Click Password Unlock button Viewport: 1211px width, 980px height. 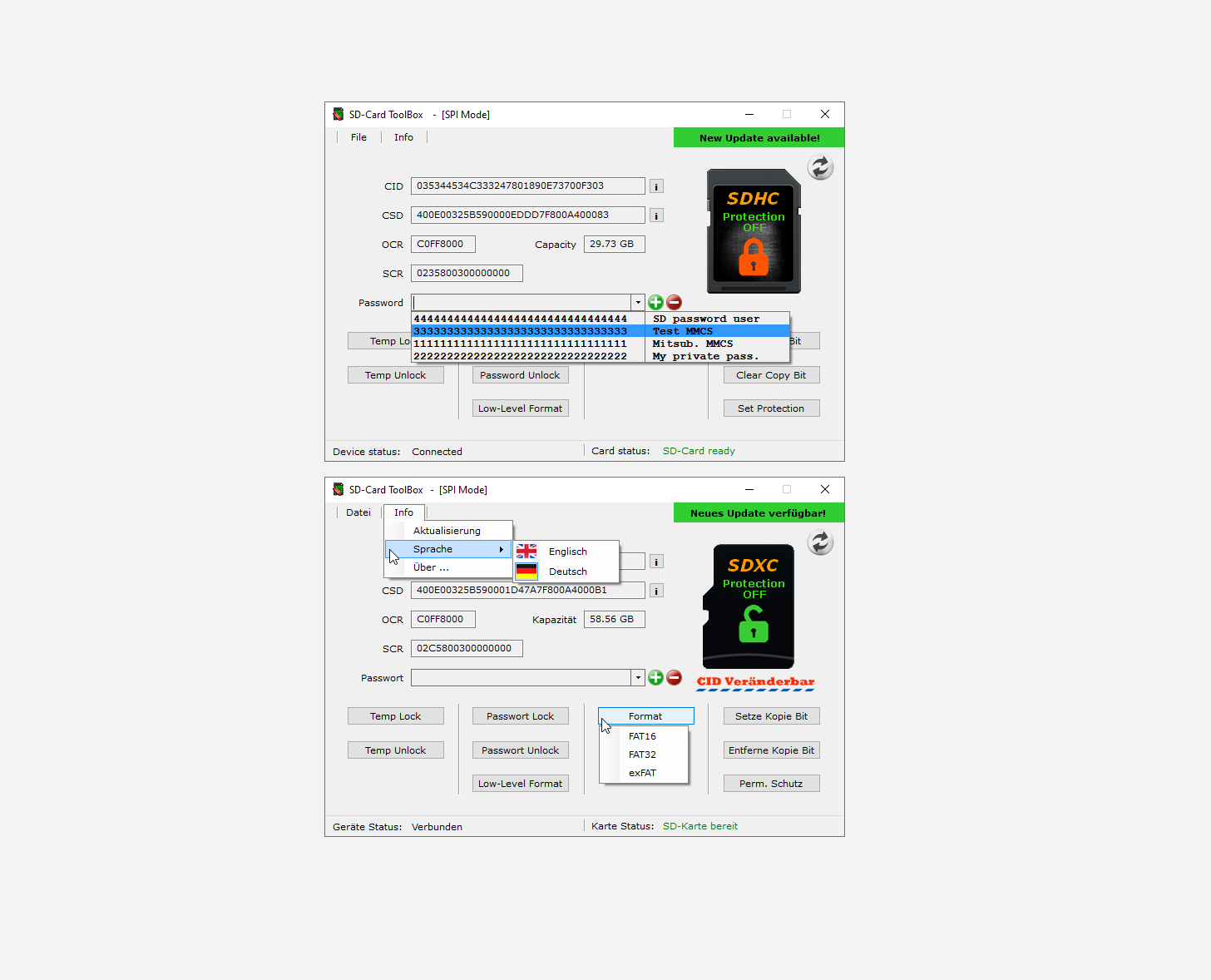[x=521, y=375]
